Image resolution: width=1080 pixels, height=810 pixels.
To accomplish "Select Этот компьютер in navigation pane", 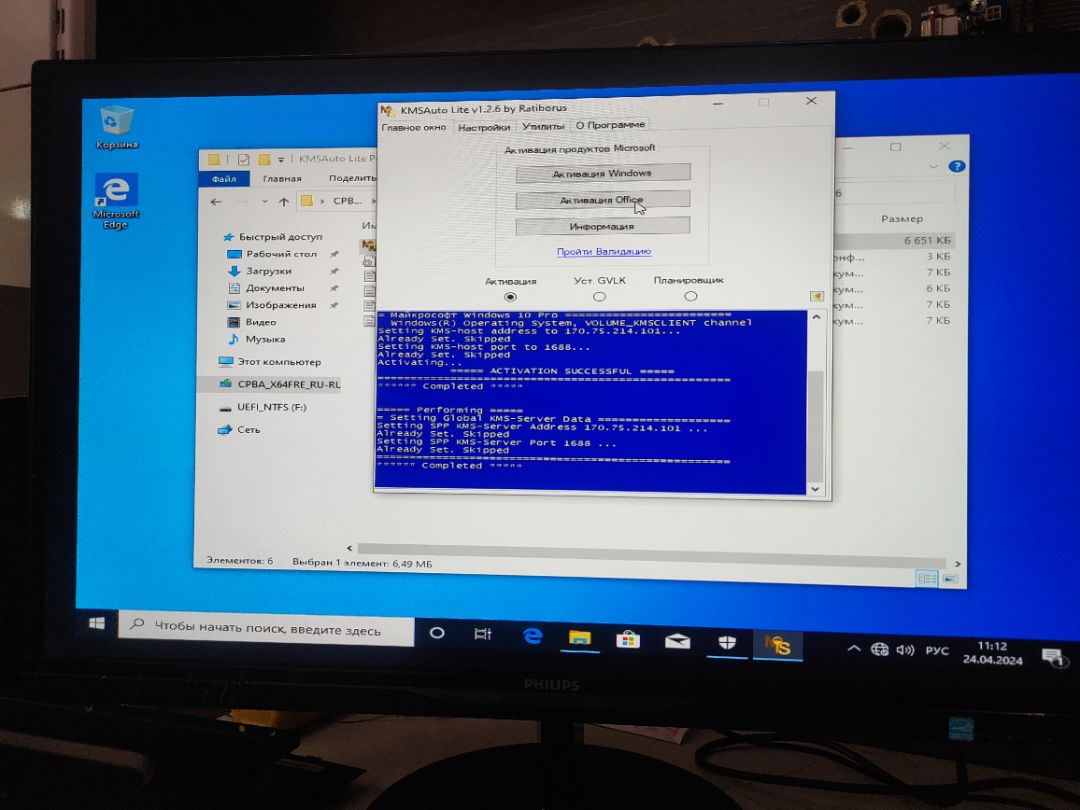I will 270,362.
